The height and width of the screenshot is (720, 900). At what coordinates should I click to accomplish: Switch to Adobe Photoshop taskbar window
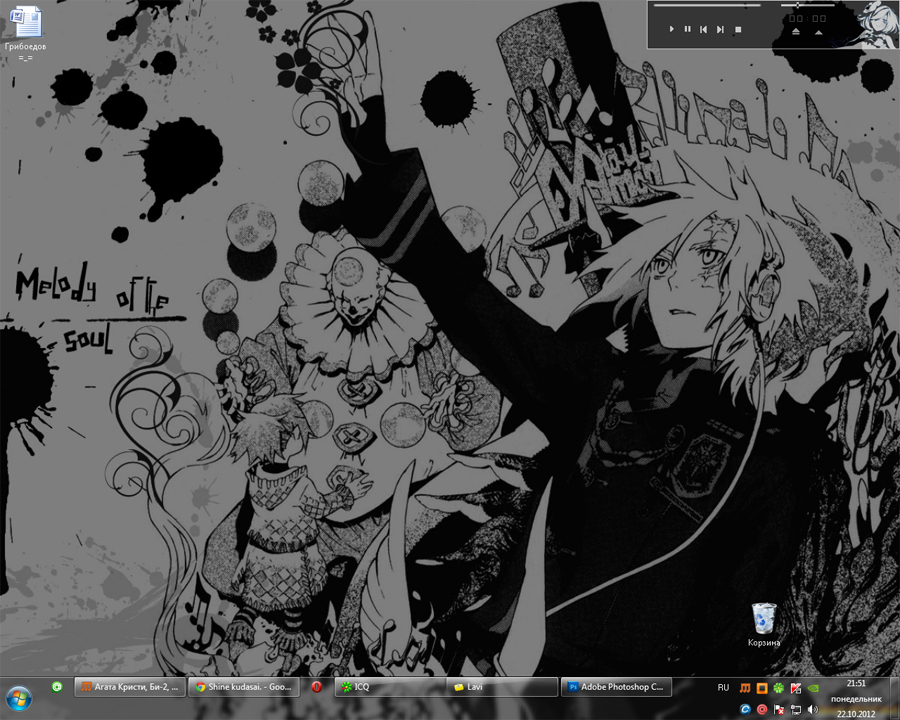point(616,687)
